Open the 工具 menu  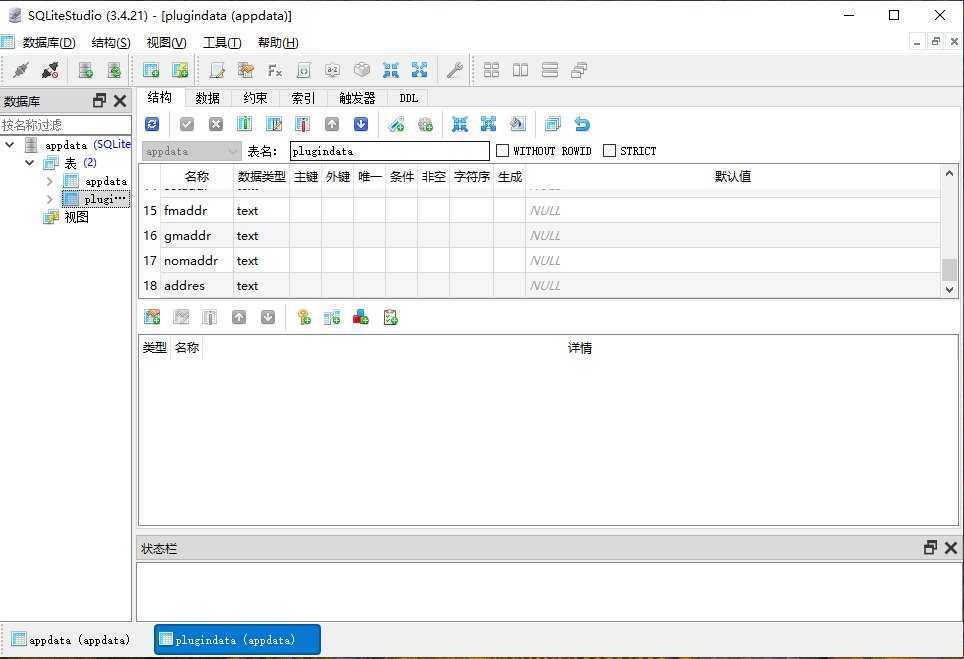click(222, 42)
